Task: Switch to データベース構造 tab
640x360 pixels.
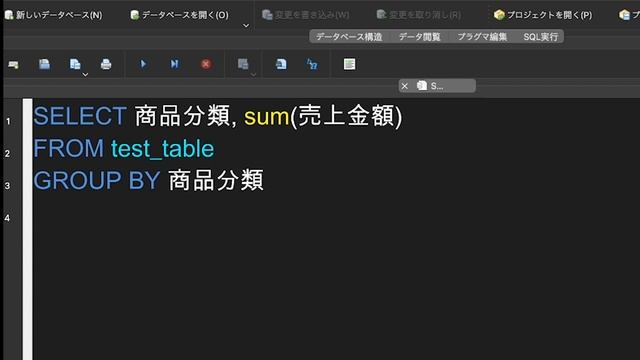Action: (x=349, y=37)
